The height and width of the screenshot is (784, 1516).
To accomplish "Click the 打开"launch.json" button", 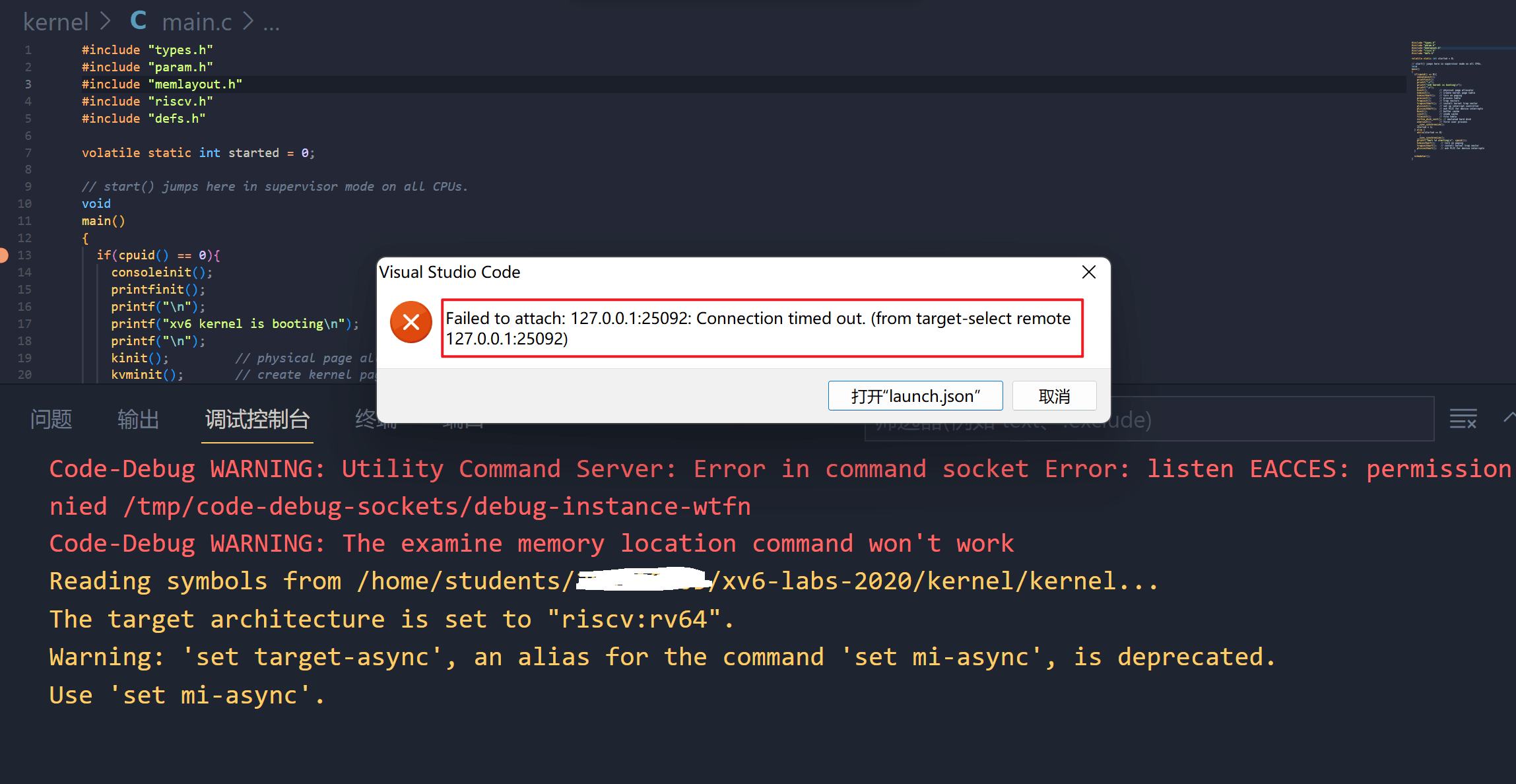I will [915, 395].
